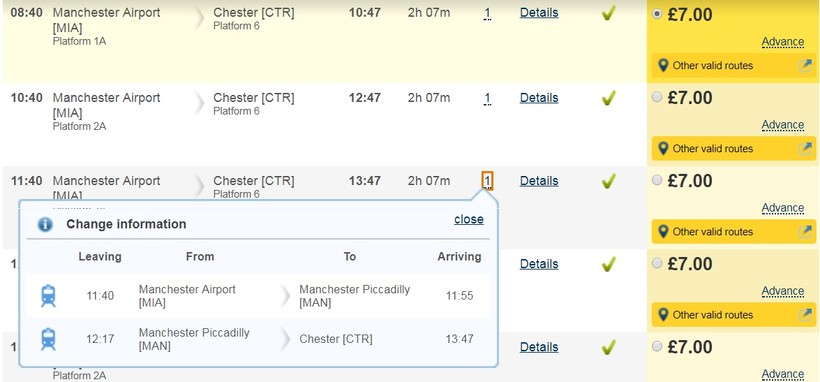Image resolution: width=820 pixels, height=382 pixels.
Task: Open Details for the 08:40 journey
Action: pos(539,13)
